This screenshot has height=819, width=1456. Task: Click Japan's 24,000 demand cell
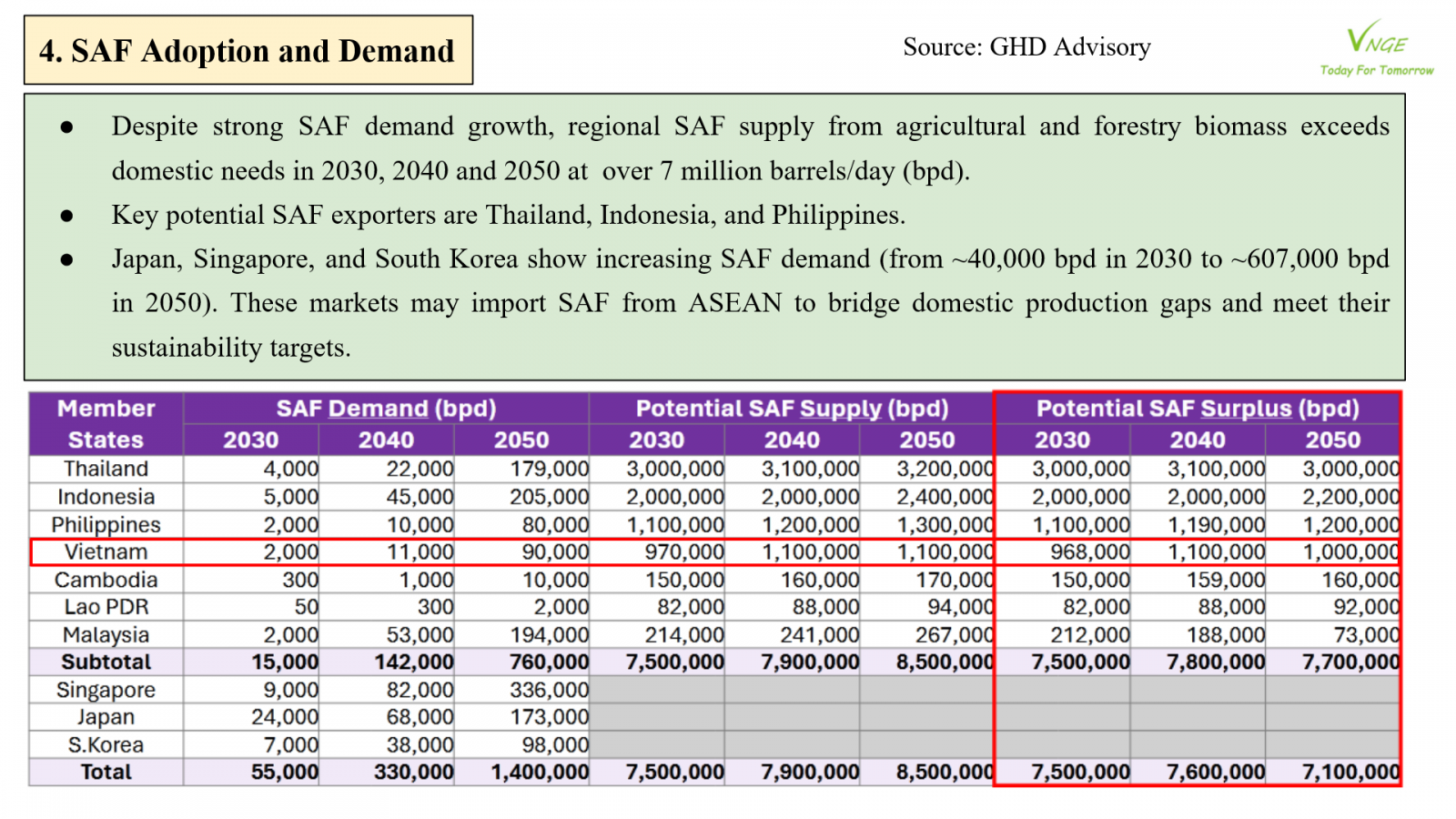(x=285, y=717)
